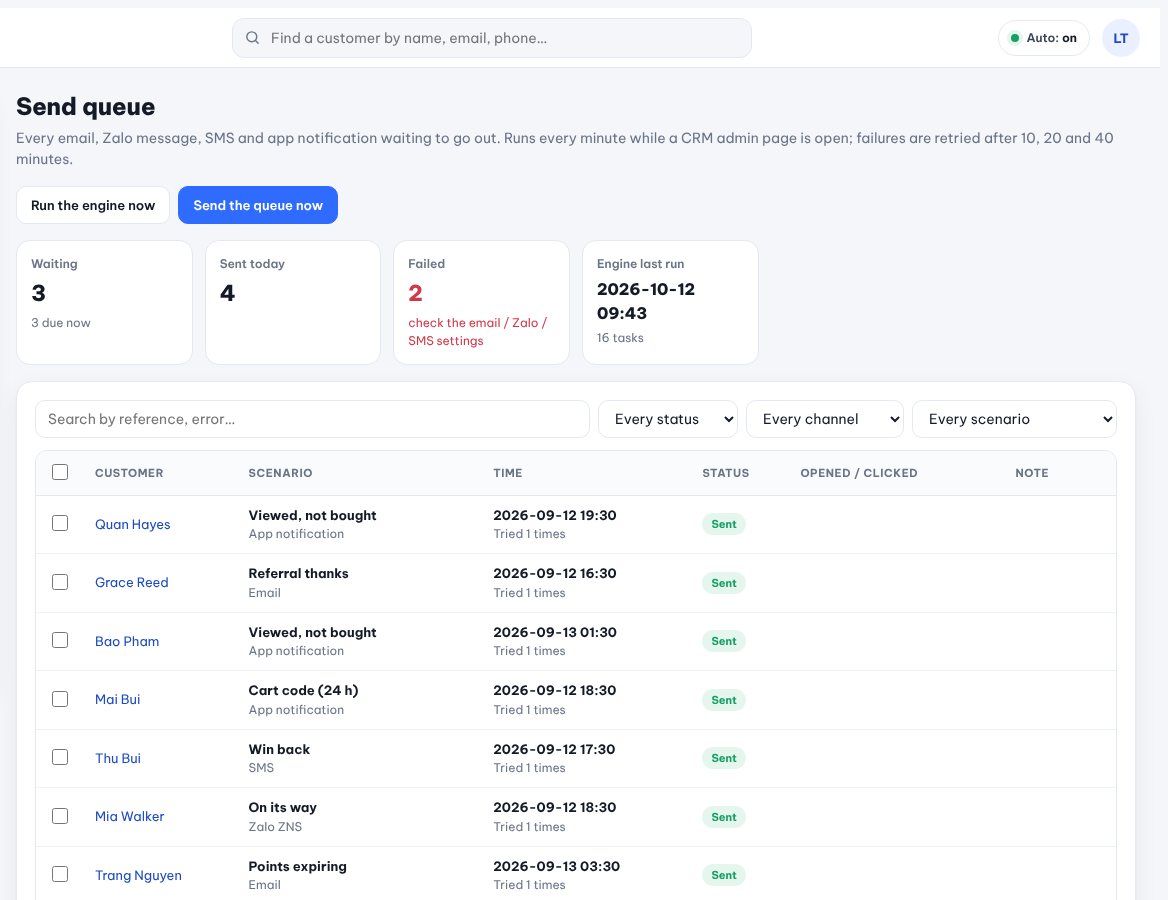The width and height of the screenshot is (1168, 900).
Task: Click Send the queue now button
Action: click(258, 205)
